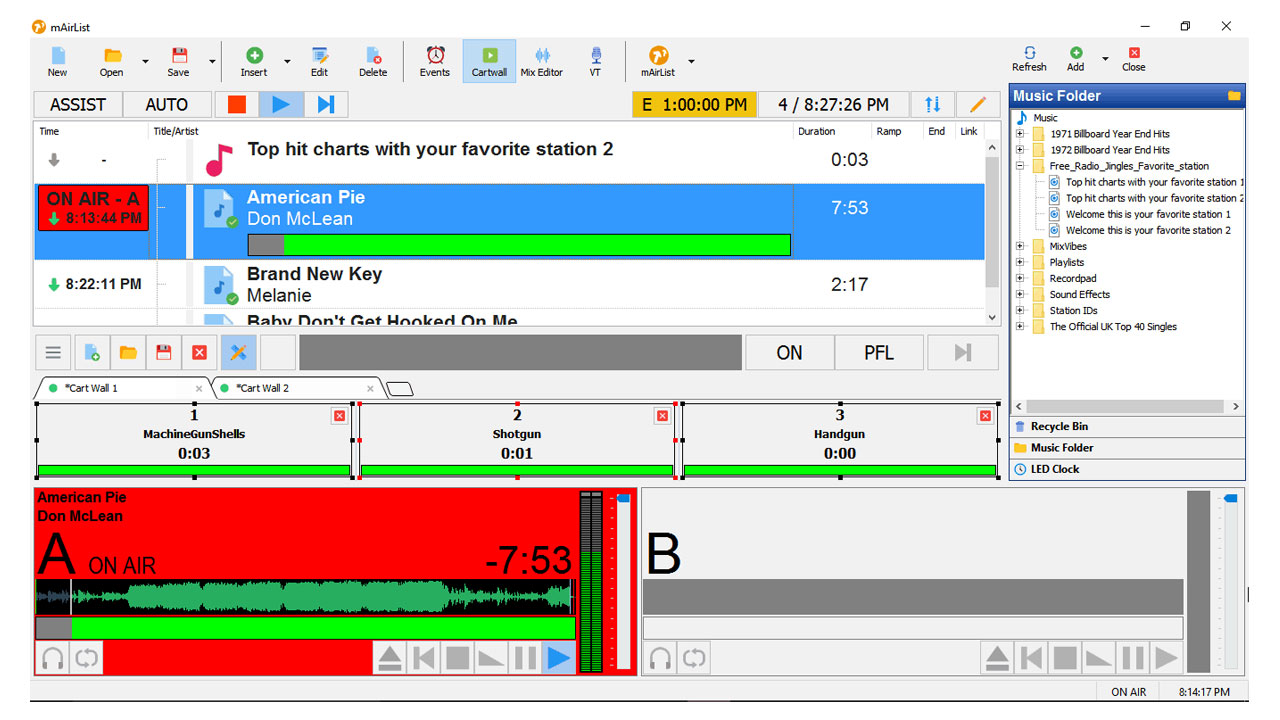Click the cartwall PFL button

pyautogui.click(x=878, y=352)
